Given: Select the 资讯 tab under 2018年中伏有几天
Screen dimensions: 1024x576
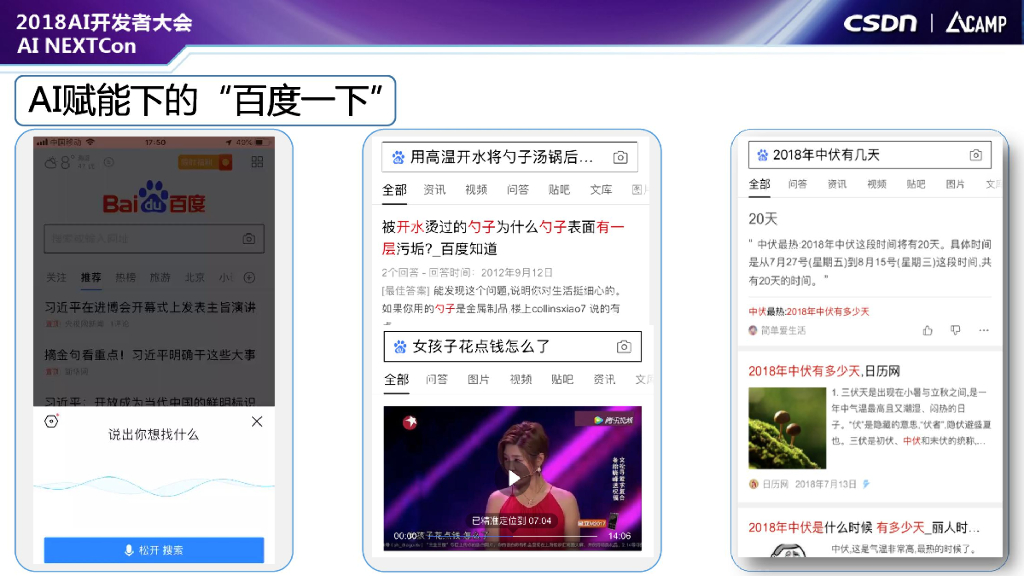Looking at the screenshot, I should tap(837, 184).
